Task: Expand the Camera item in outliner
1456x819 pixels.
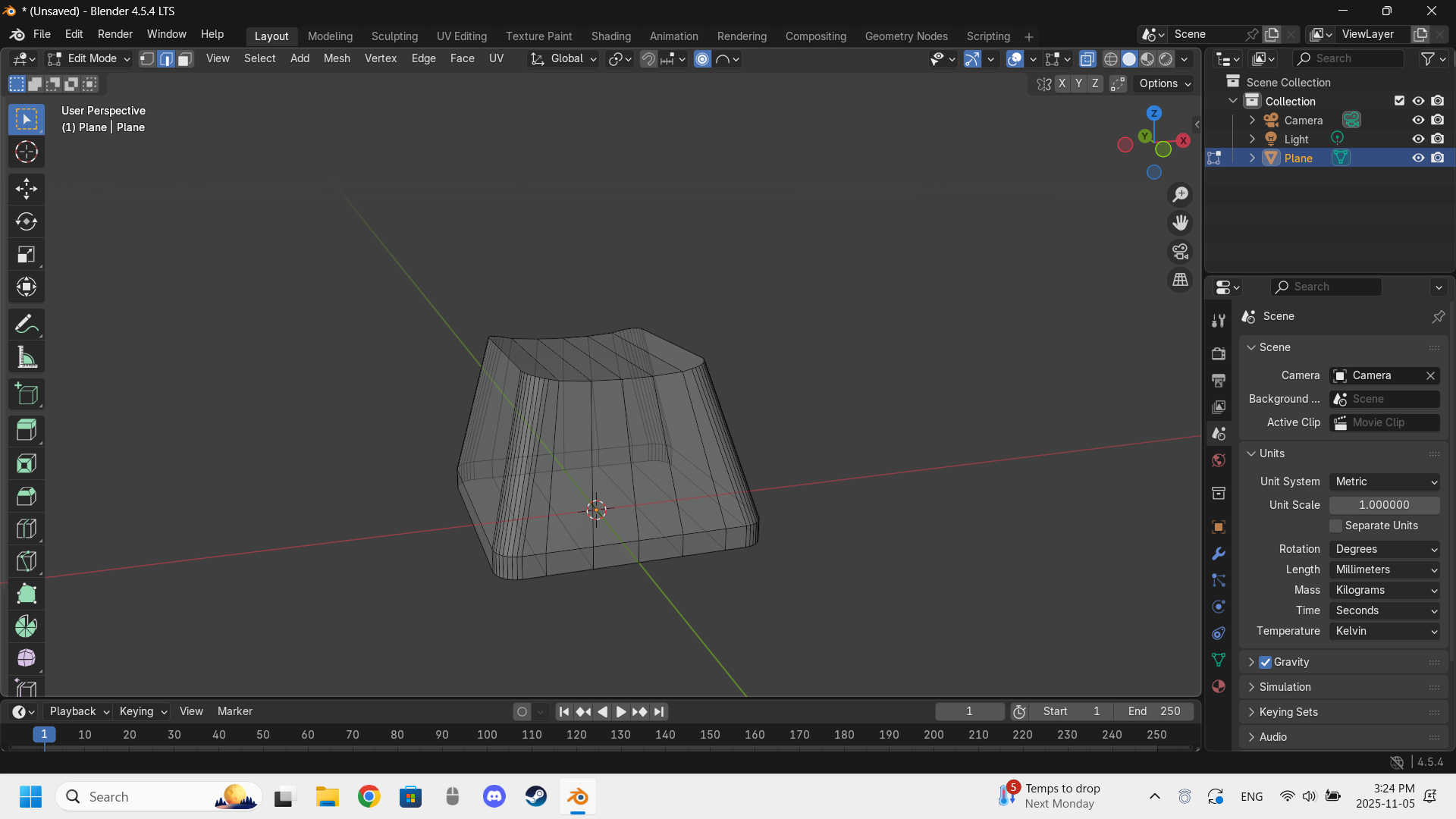Action: (x=1252, y=121)
